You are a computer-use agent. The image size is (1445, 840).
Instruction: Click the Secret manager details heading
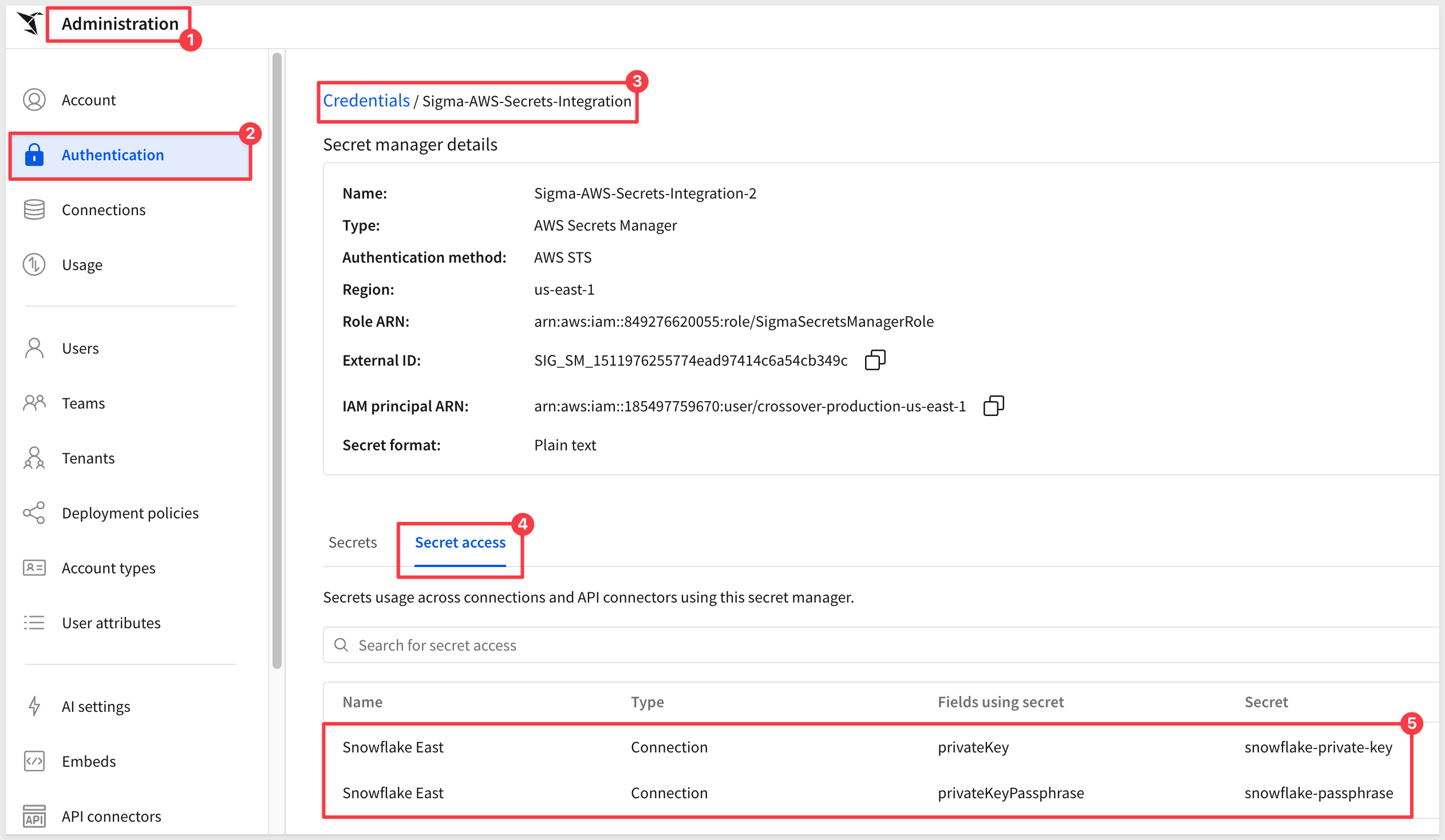[x=410, y=144]
